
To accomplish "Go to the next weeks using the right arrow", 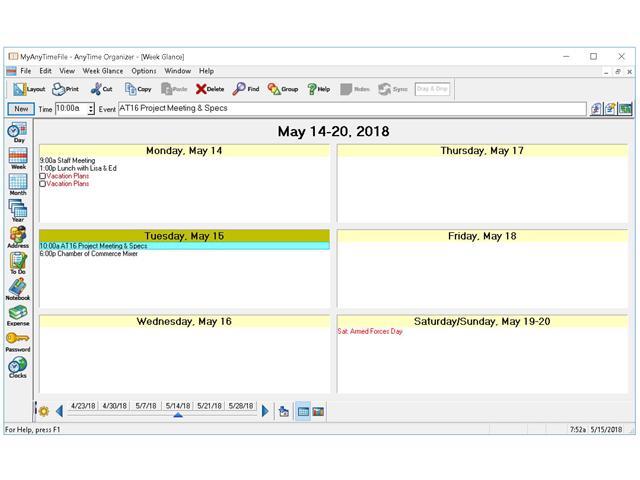I will pos(265,410).
